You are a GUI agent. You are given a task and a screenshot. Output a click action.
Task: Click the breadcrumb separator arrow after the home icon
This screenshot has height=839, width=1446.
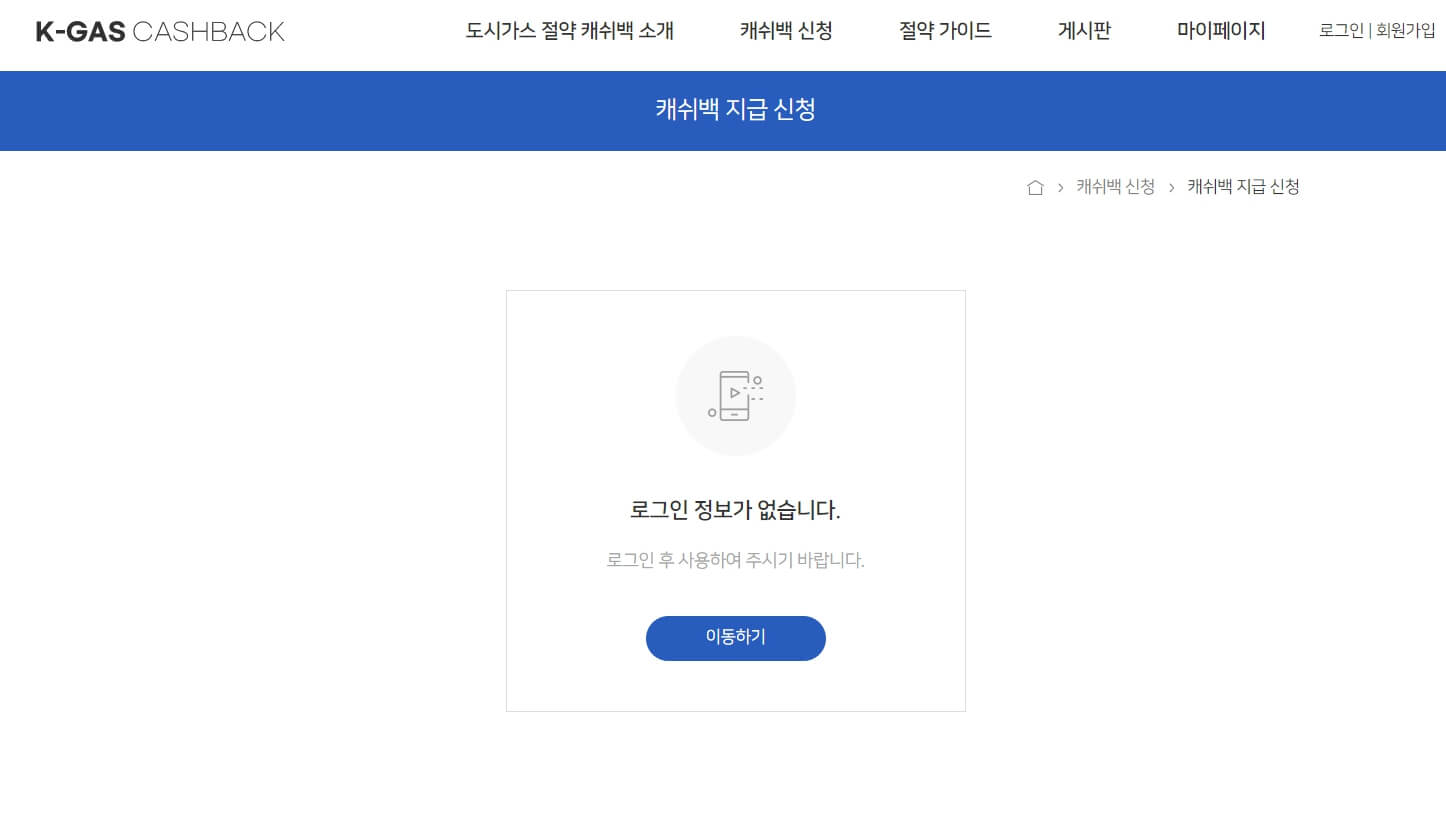[x=1060, y=186]
